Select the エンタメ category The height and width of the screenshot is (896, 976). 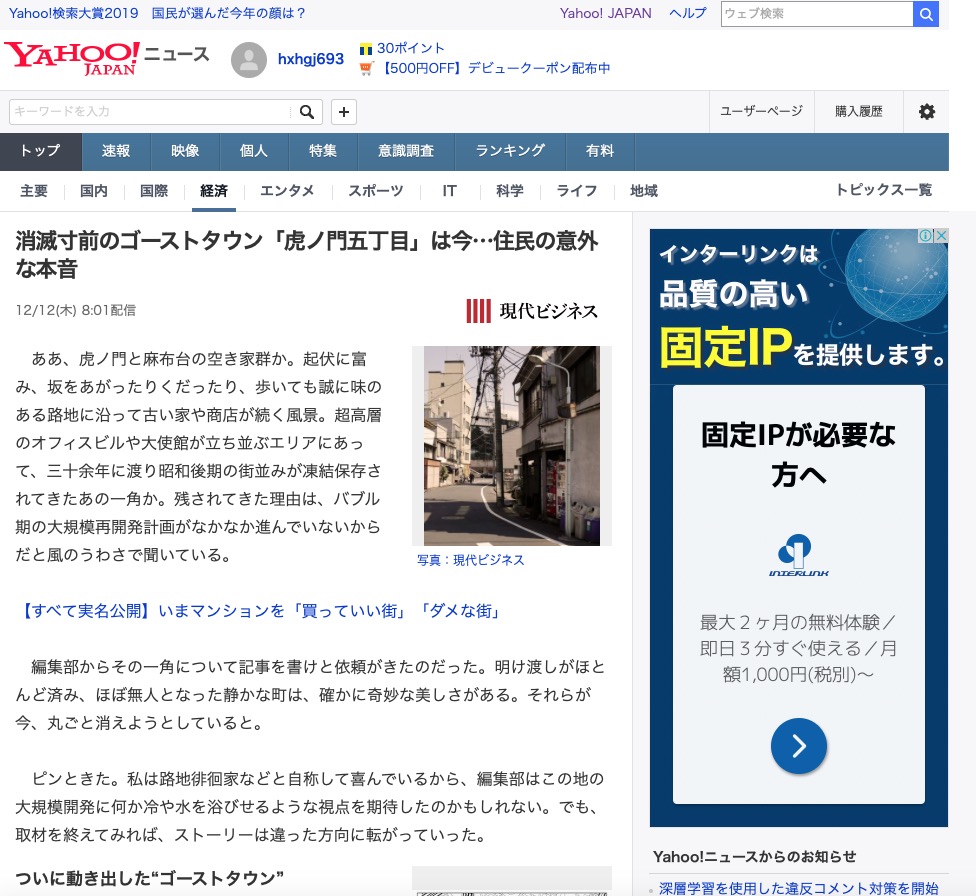pyautogui.click(x=287, y=191)
